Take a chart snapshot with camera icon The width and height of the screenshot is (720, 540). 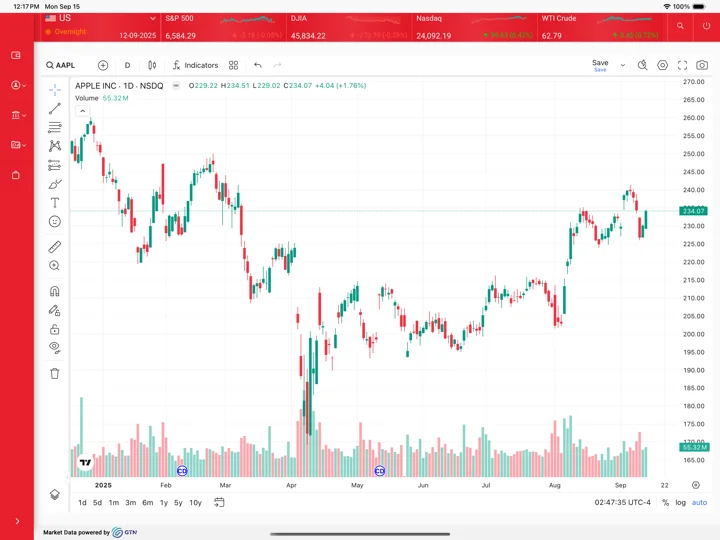point(702,65)
